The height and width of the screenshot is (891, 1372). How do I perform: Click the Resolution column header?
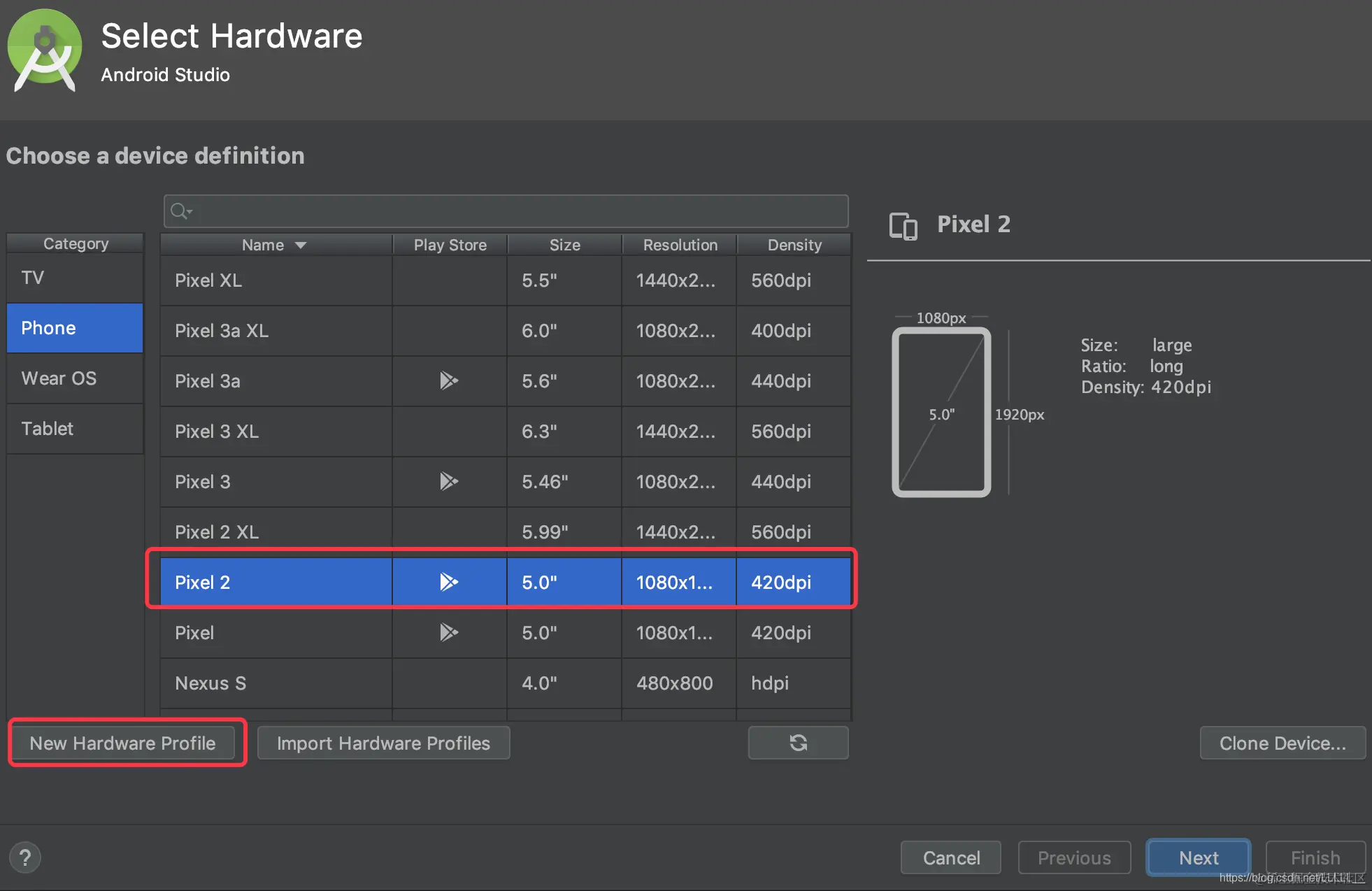coord(680,245)
